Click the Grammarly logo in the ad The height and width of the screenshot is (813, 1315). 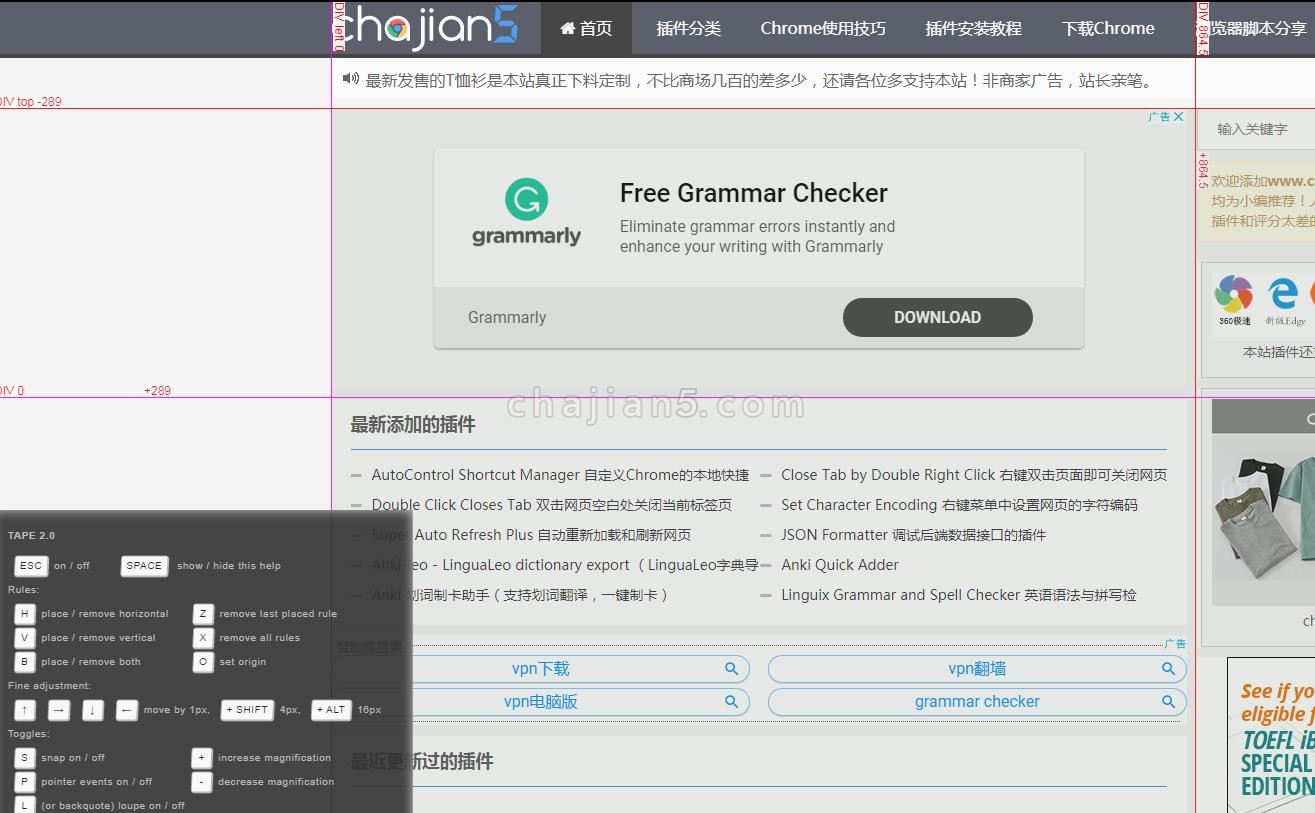click(526, 213)
